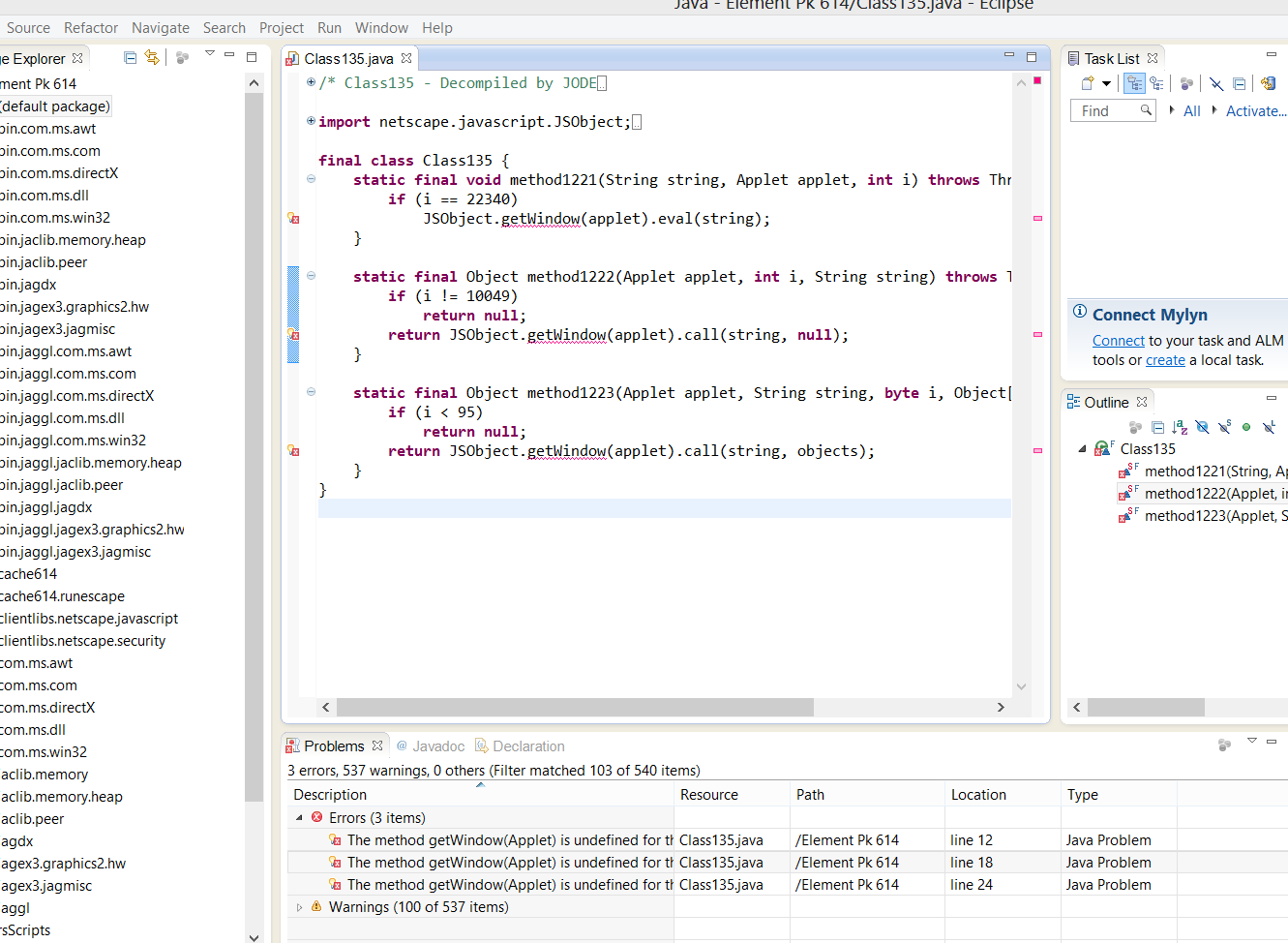1288x943 pixels.
Task: Click Collapse All icon in Outline toolbar
Action: [x=1157, y=427]
